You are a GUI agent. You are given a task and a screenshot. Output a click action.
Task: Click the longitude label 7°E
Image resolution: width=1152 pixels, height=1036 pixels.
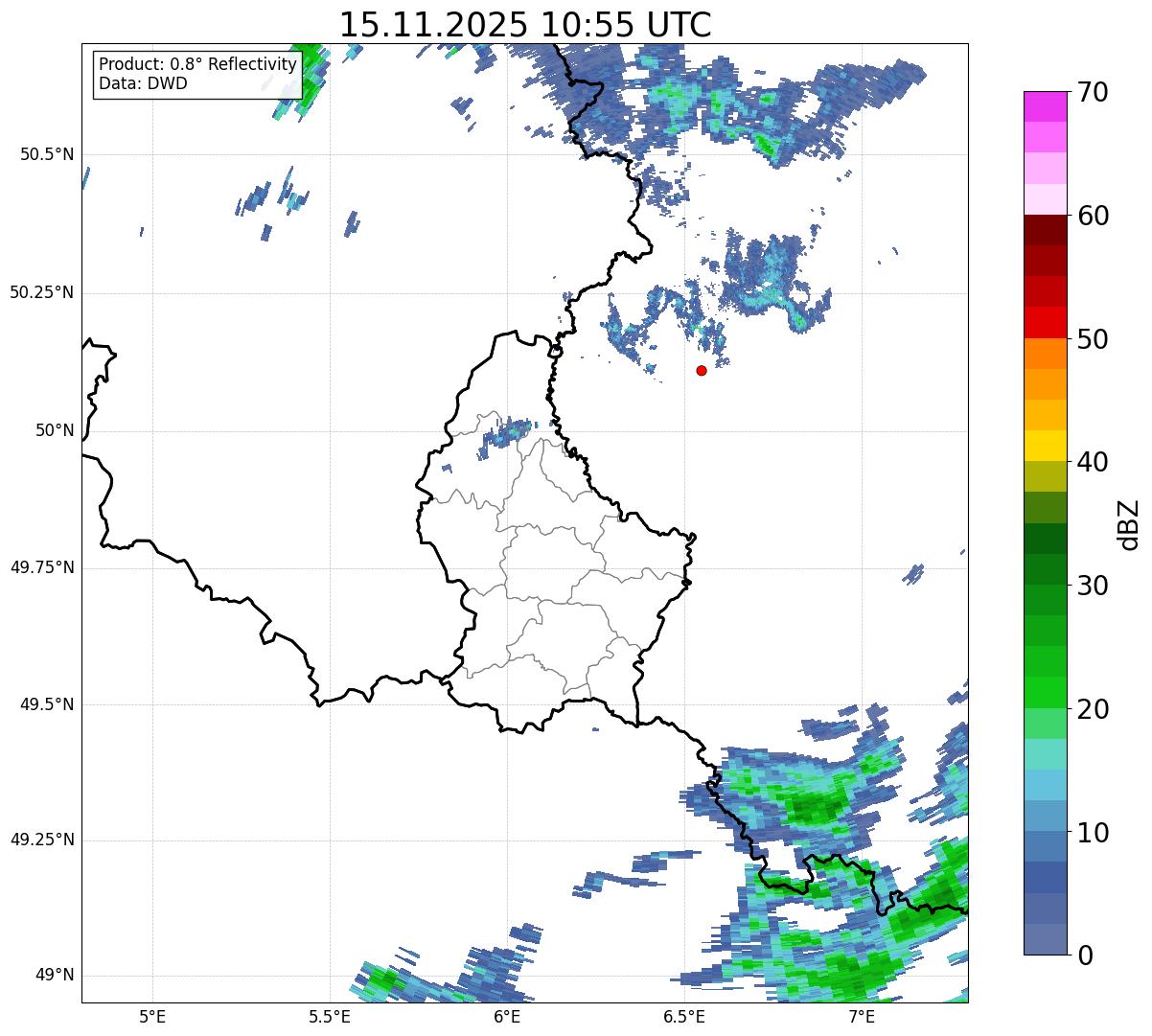862,1016
